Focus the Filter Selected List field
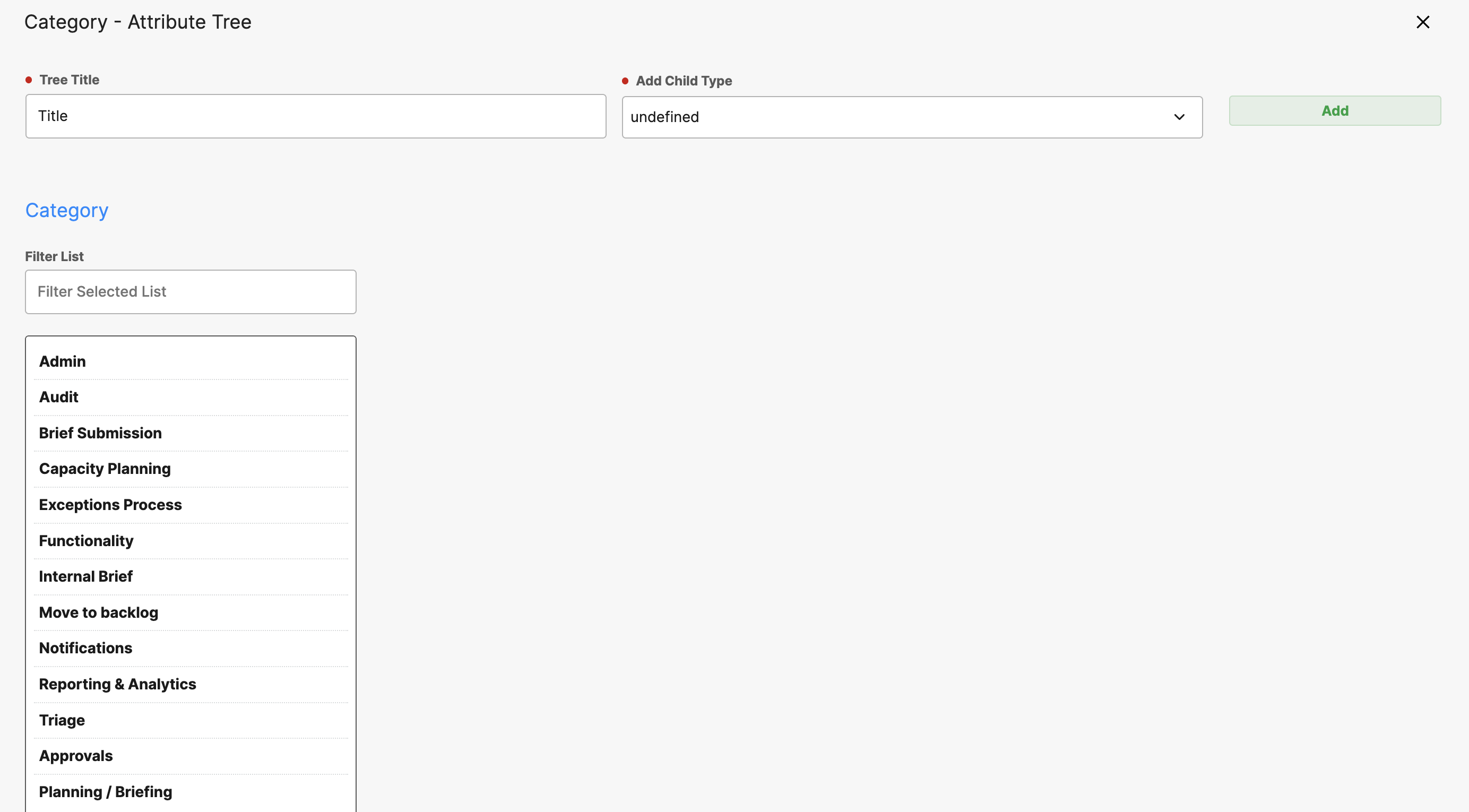Image resolution: width=1469 pixels, height=812 pixels. coord(191,292)
